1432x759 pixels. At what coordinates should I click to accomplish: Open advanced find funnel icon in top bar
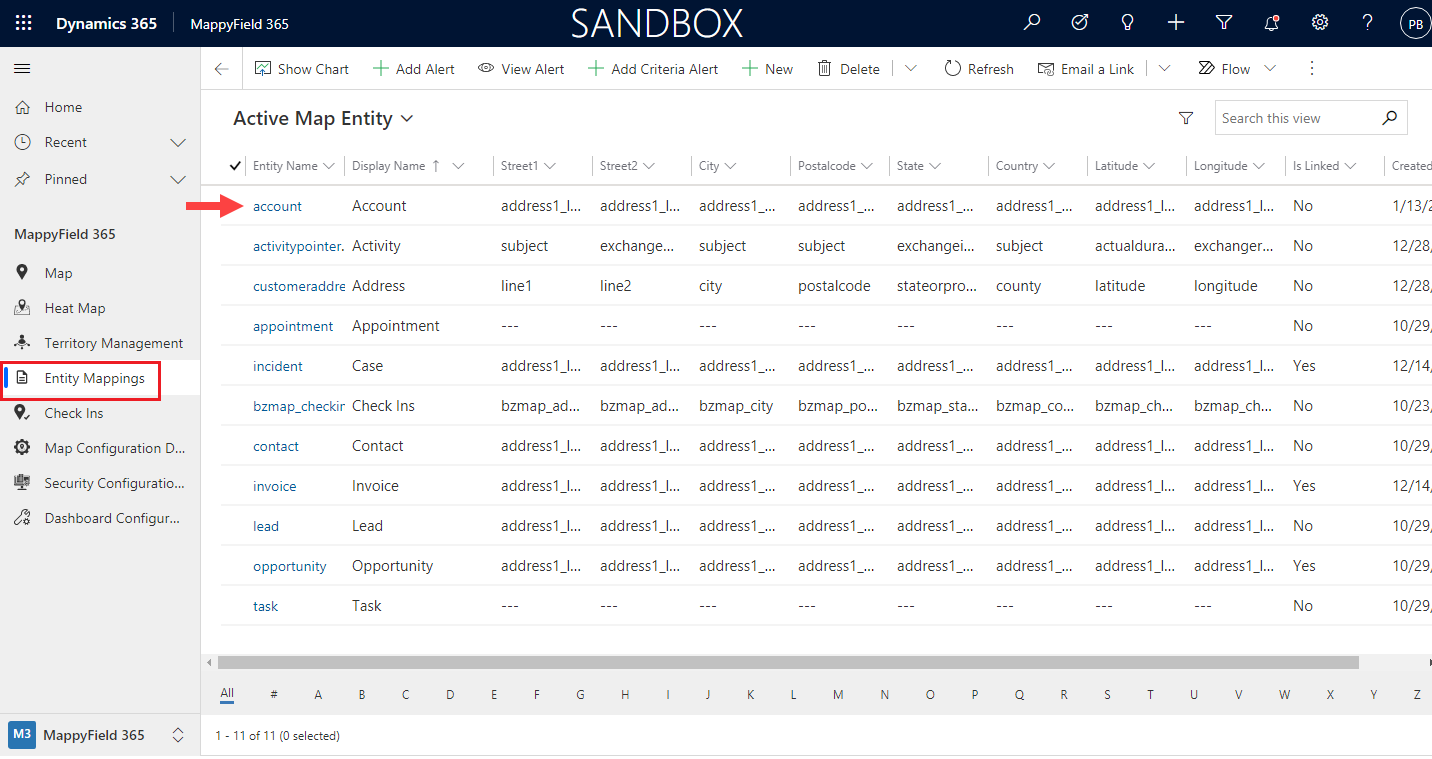pos(1224,23)
